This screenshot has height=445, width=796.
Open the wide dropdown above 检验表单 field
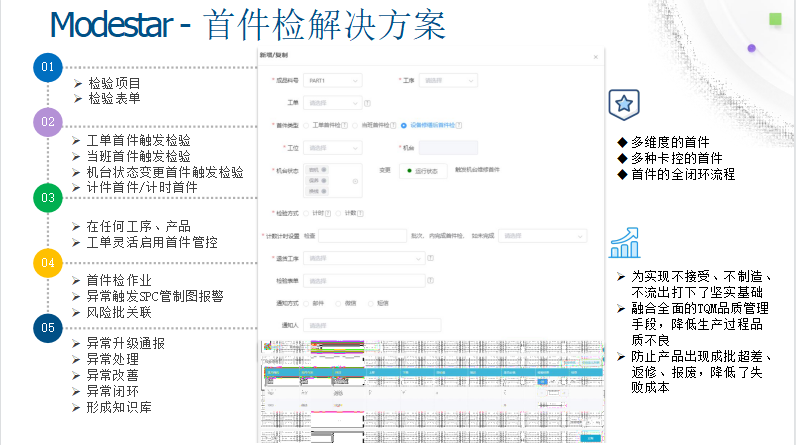tap(363, 258)
